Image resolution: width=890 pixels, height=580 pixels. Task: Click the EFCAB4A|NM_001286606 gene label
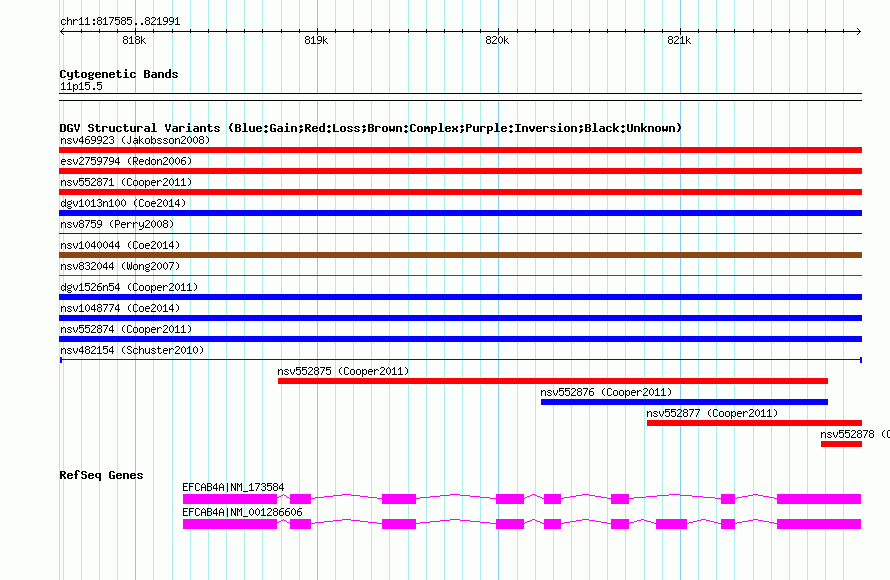click(242, 512)
